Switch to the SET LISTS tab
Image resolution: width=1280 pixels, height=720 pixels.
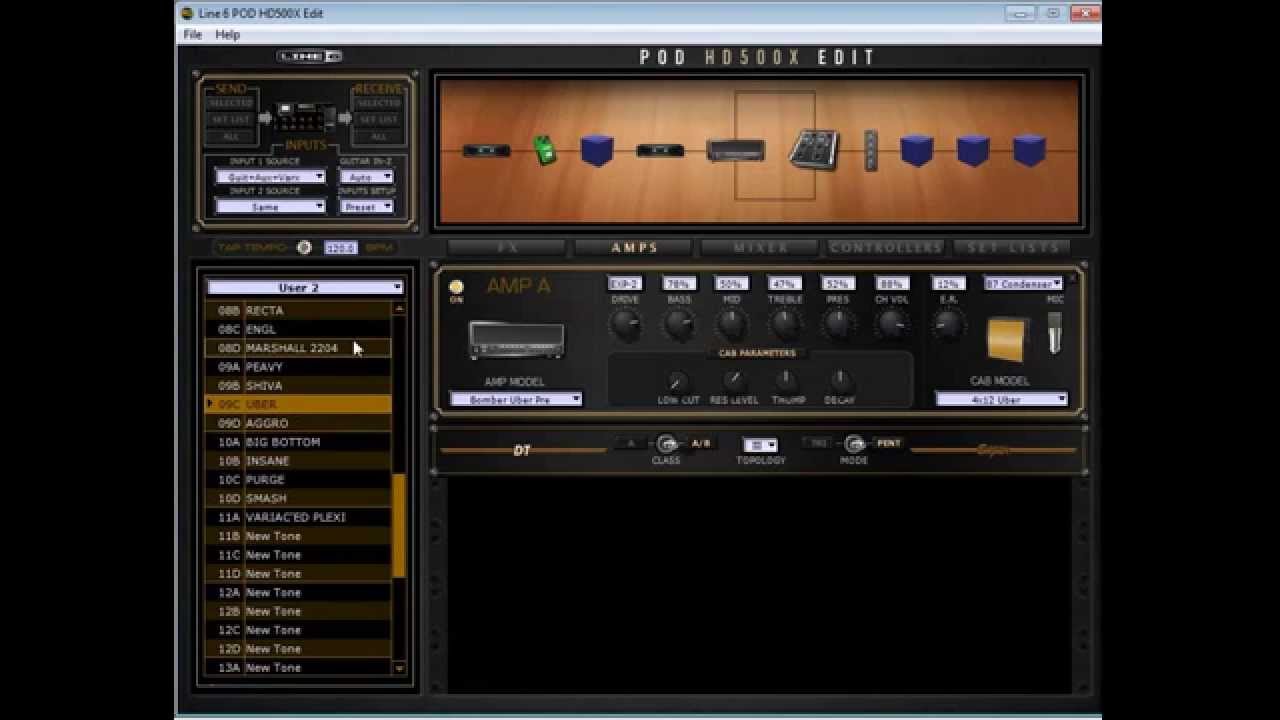(1013, 247)
